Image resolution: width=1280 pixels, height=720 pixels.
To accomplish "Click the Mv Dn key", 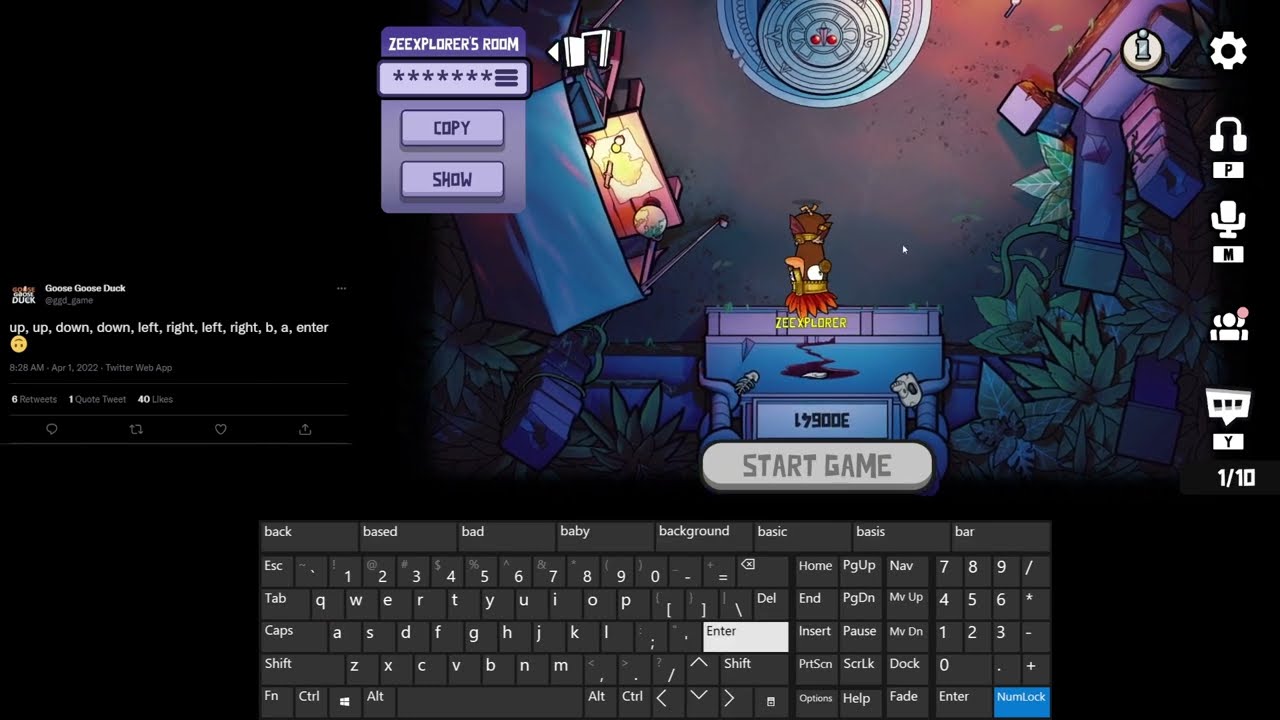I will pos(906,635).
